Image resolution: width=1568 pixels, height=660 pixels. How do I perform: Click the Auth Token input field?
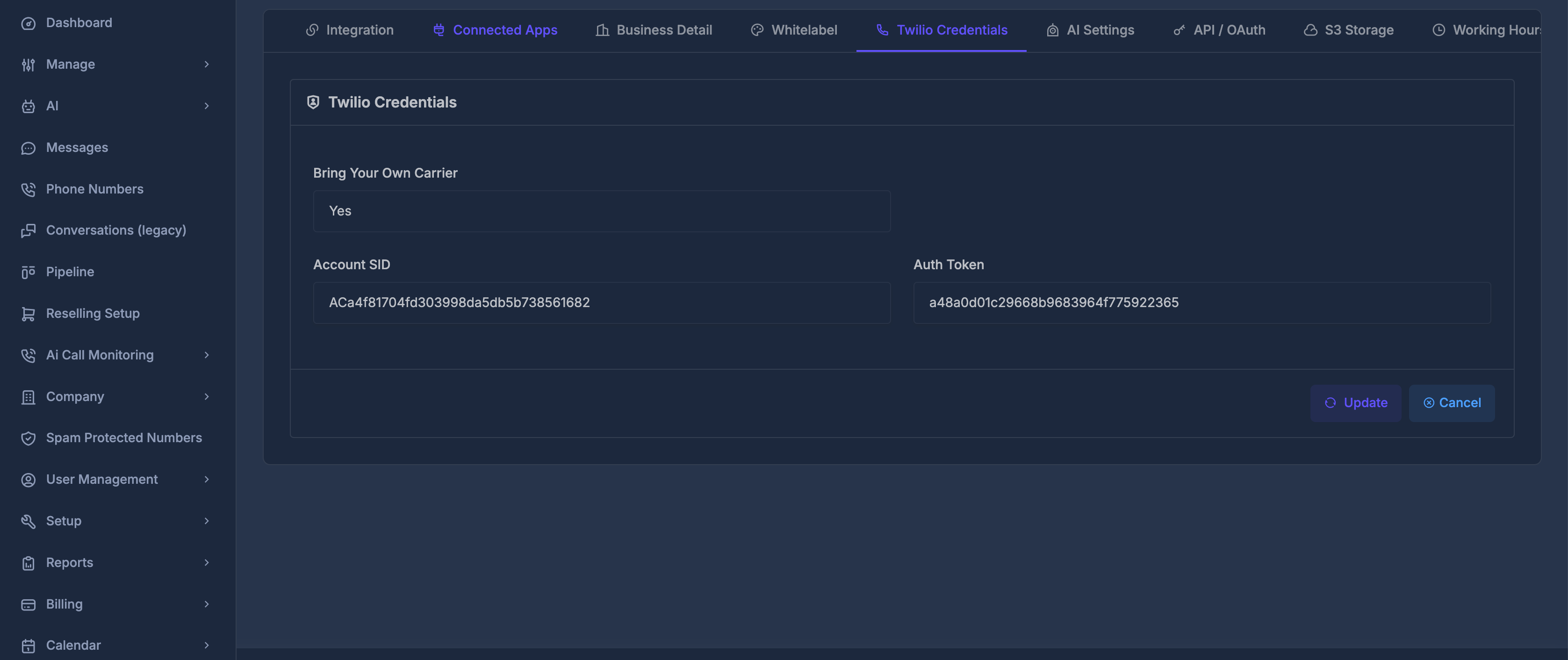tap(1201, 302)
